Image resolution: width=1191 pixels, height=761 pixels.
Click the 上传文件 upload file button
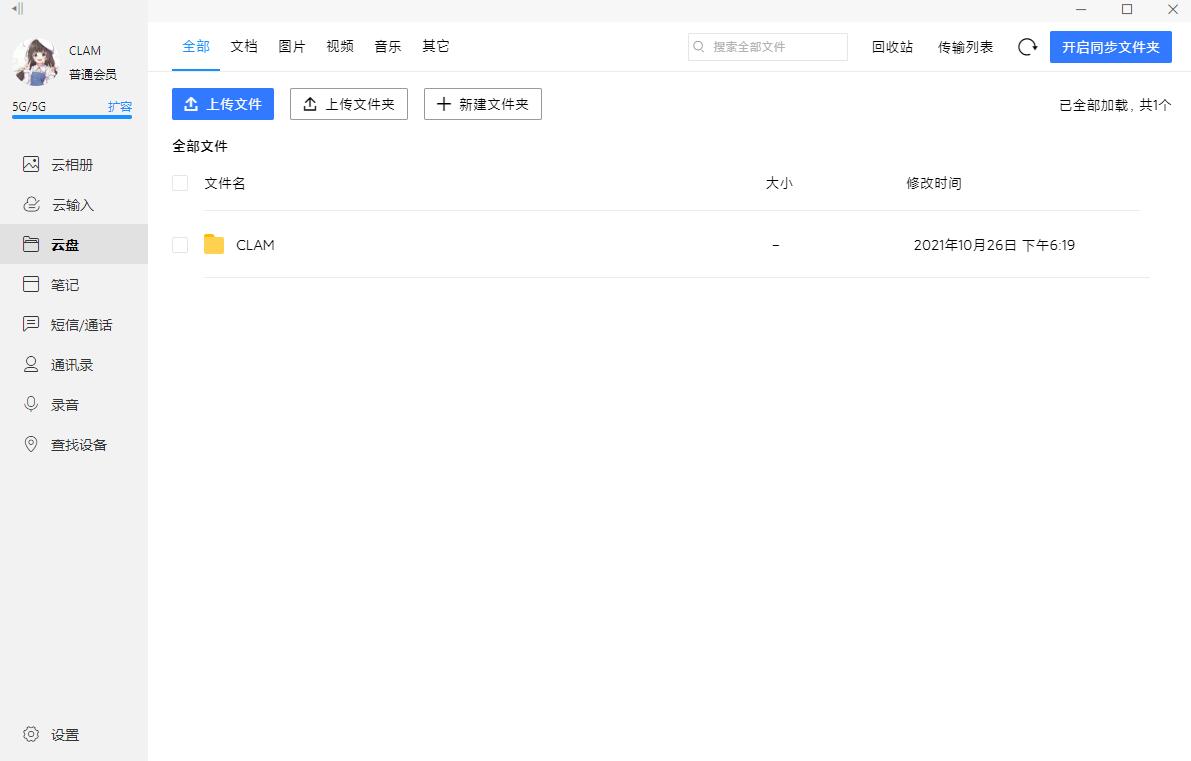[x=223, y=104]
